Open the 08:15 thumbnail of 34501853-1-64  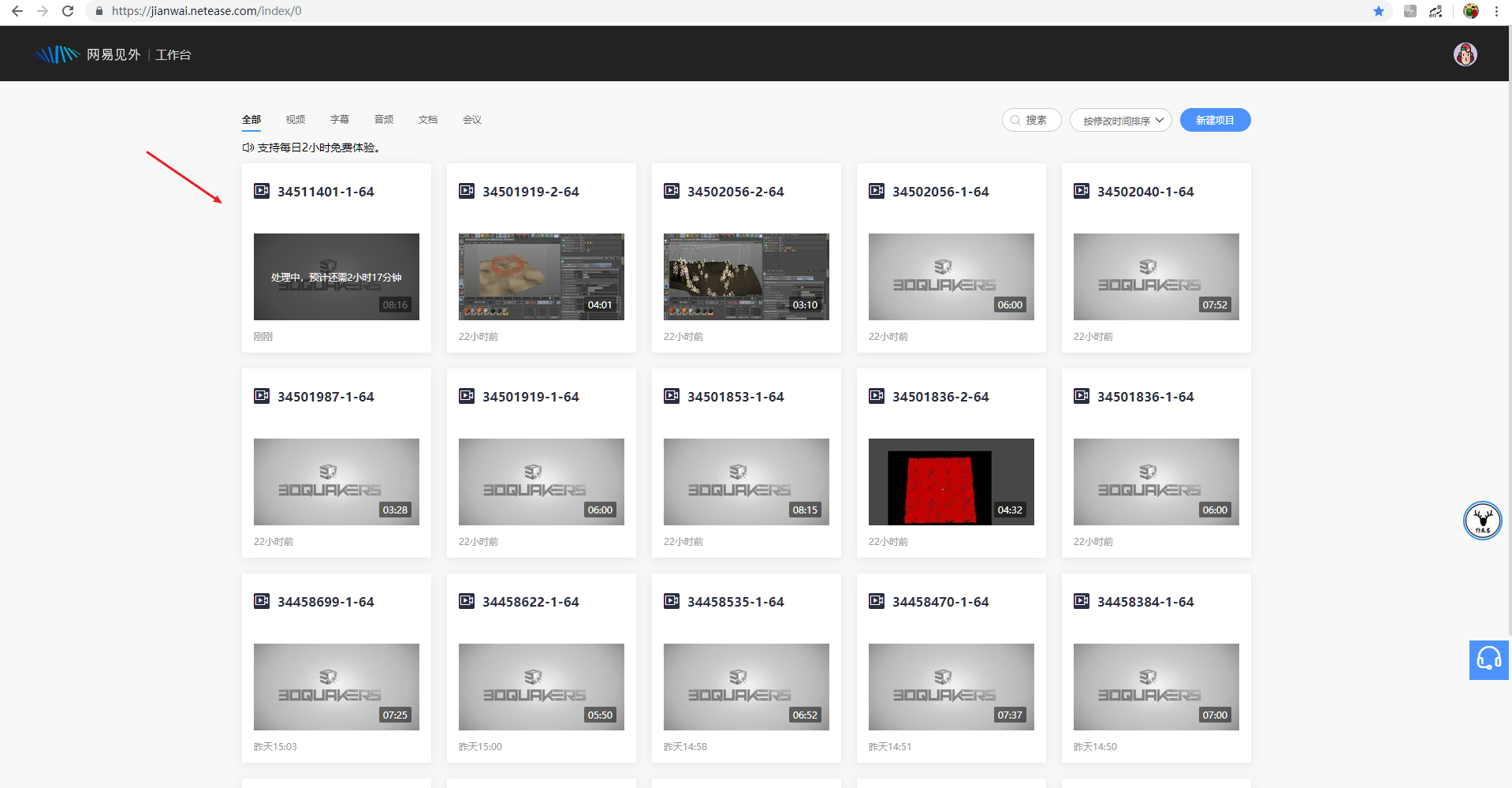[747, 482]
